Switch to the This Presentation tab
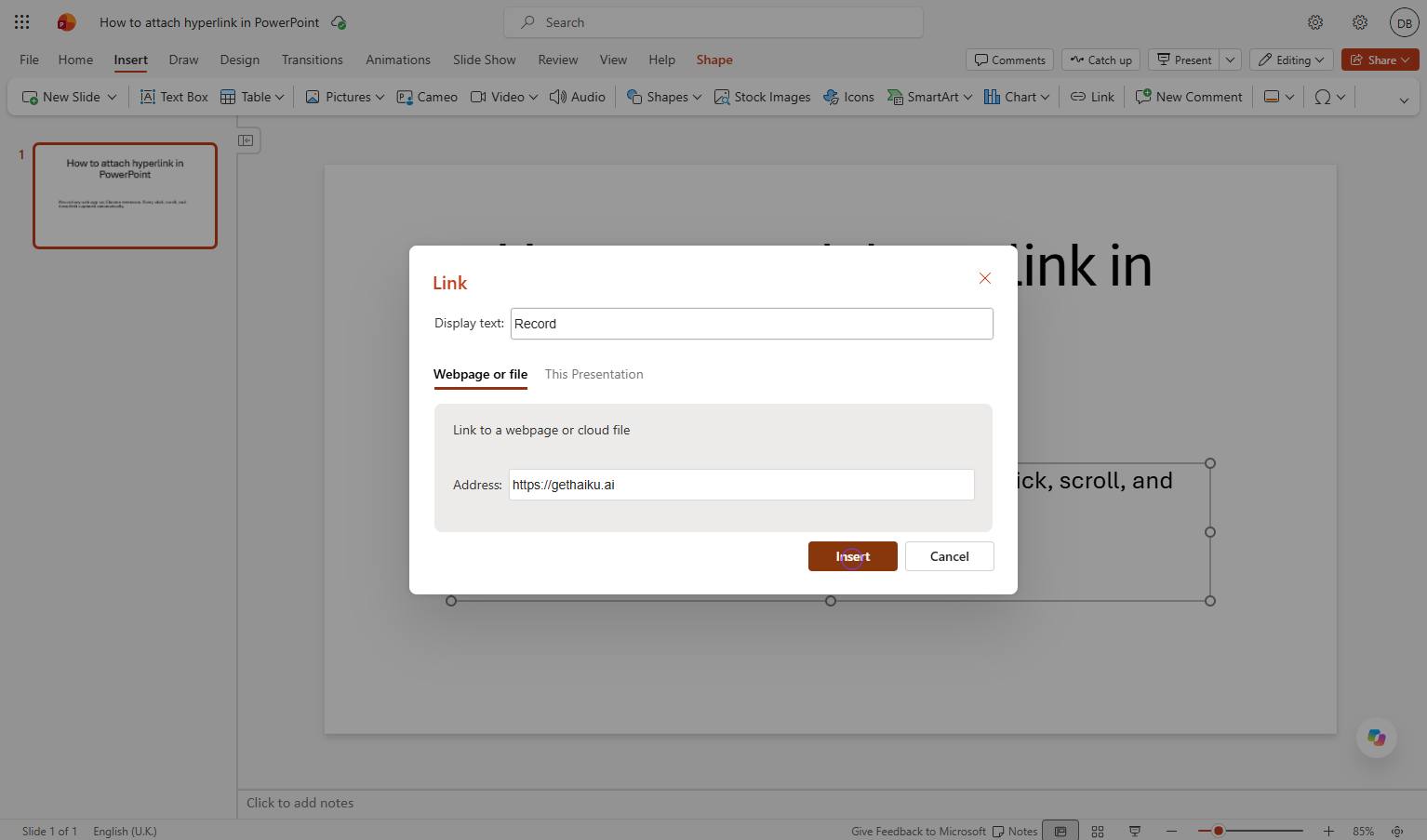This screenshot has height=840, width=1427. click(x=593, y=374)
